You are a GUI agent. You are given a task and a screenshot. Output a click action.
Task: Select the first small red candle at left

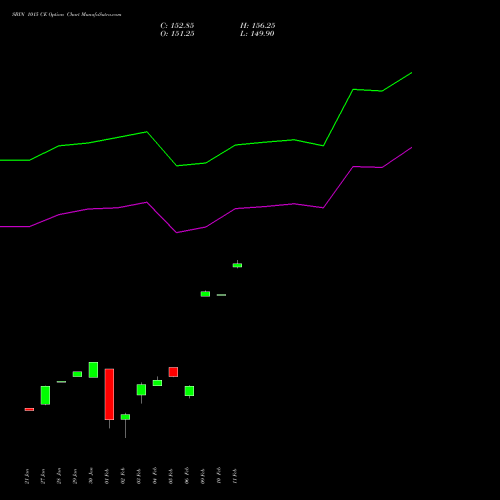29,409
